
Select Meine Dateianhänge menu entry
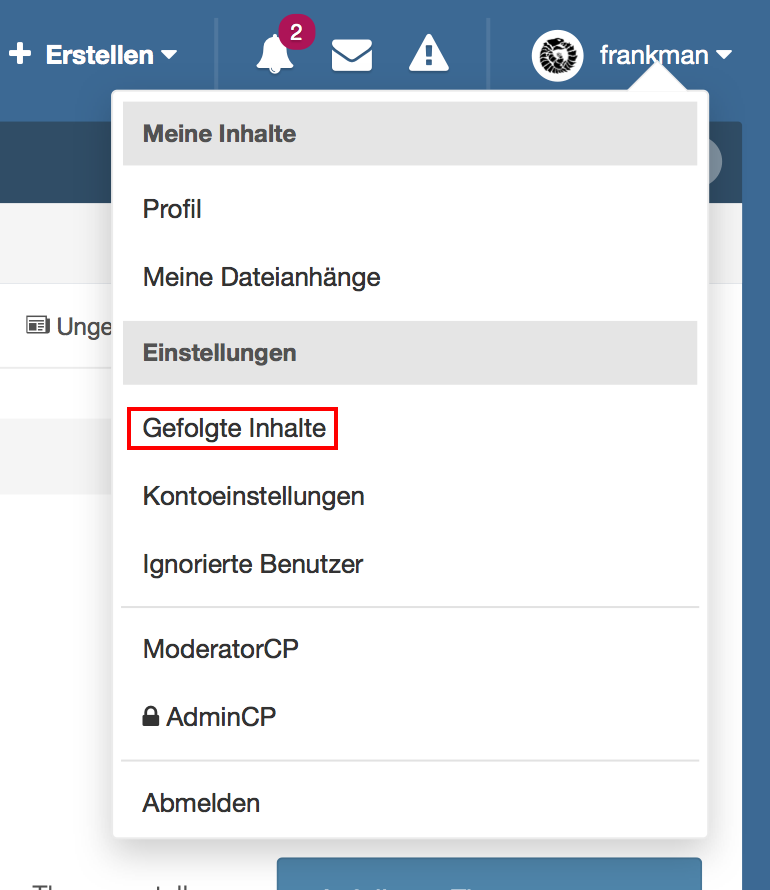[261, 277]
